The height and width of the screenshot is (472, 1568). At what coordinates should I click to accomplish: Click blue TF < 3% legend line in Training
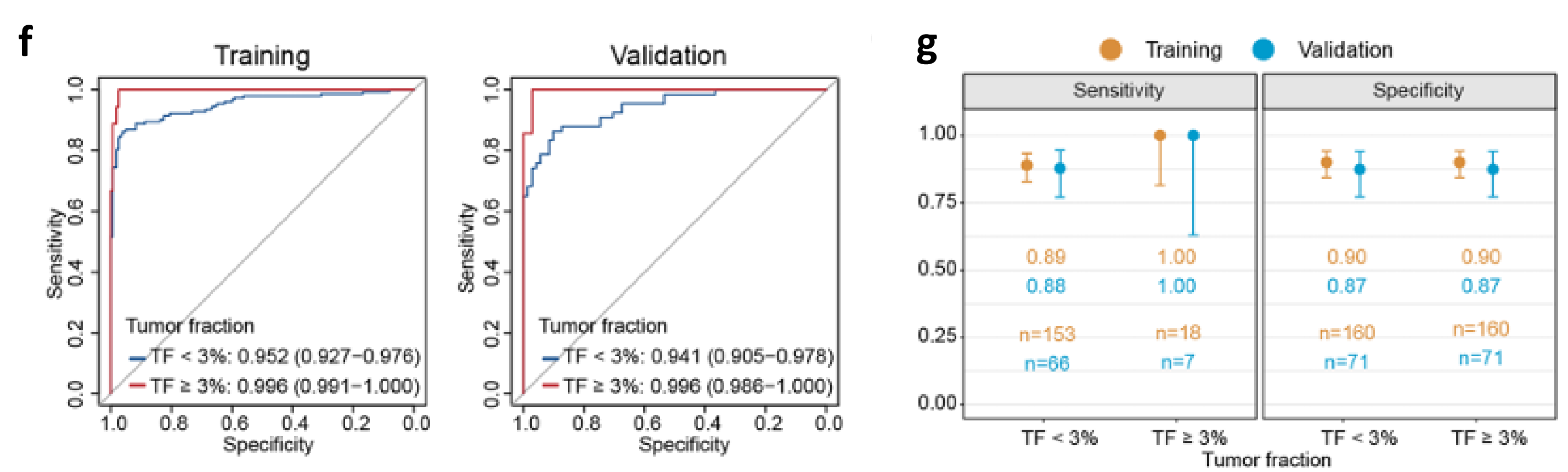click(138, 358)
